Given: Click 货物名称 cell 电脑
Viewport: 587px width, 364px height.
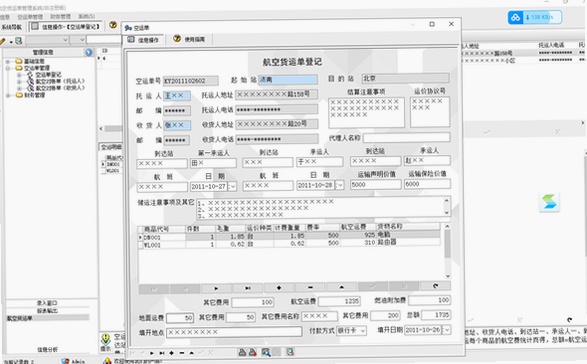Looking at the screenshot, I should [x=408, y=235].
